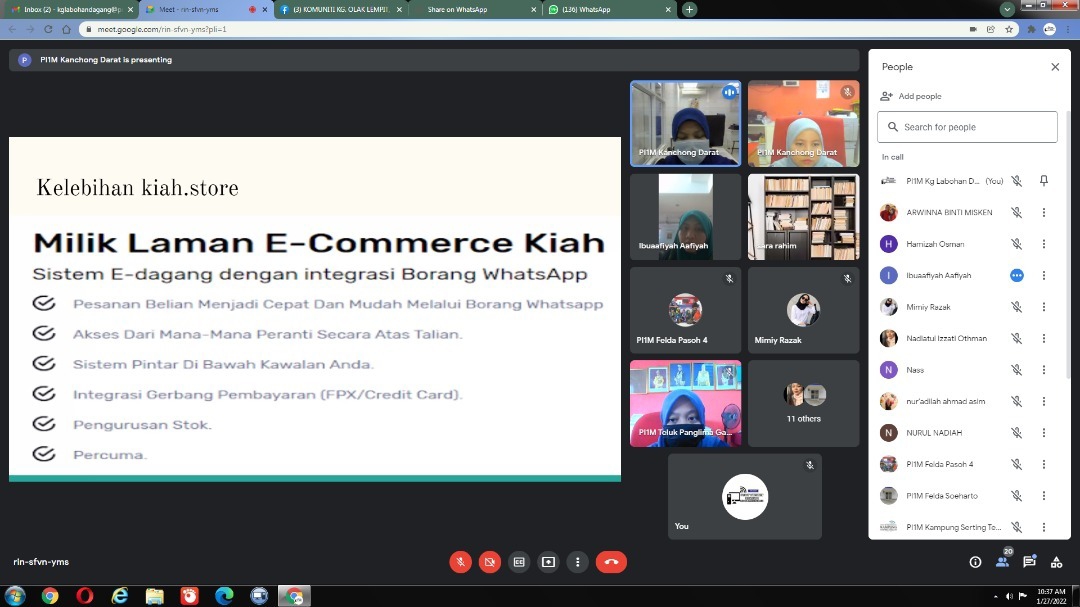Reload the page
This screenshot has height=607, width=1080.
pyautogui.click(x=48, y=29)
